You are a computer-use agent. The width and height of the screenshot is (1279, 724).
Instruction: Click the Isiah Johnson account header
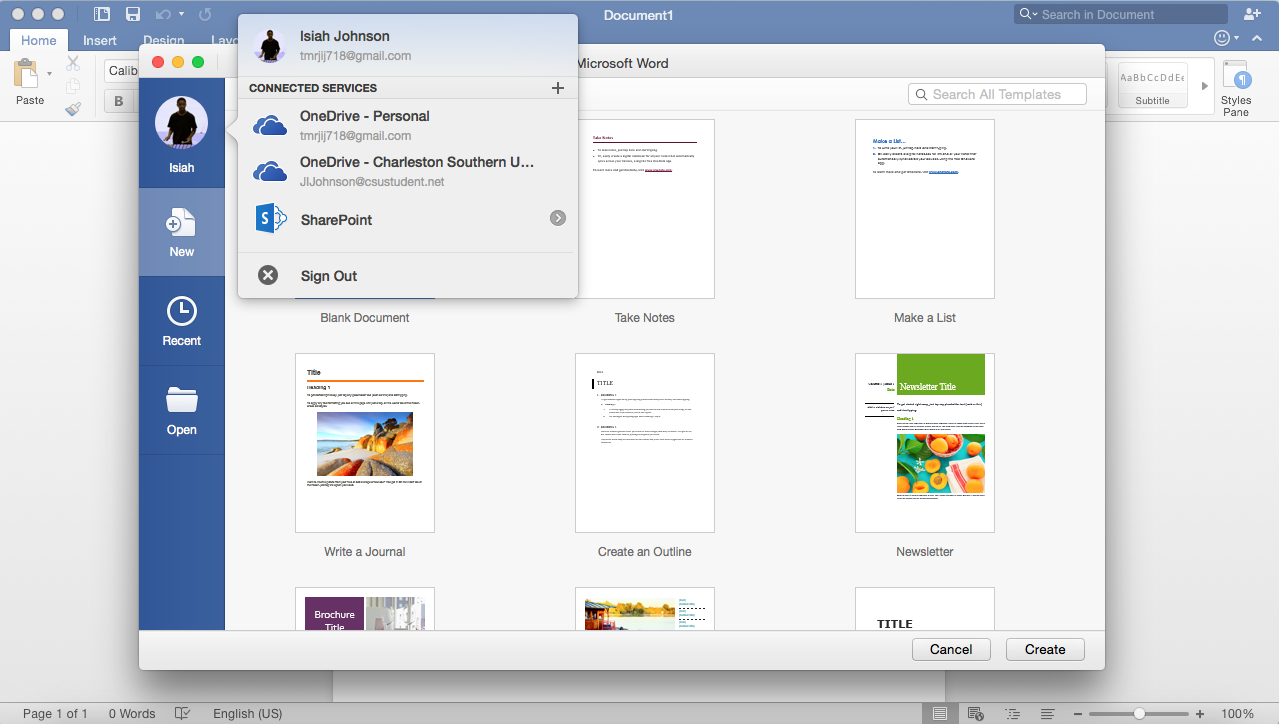[x=408, y=45]
